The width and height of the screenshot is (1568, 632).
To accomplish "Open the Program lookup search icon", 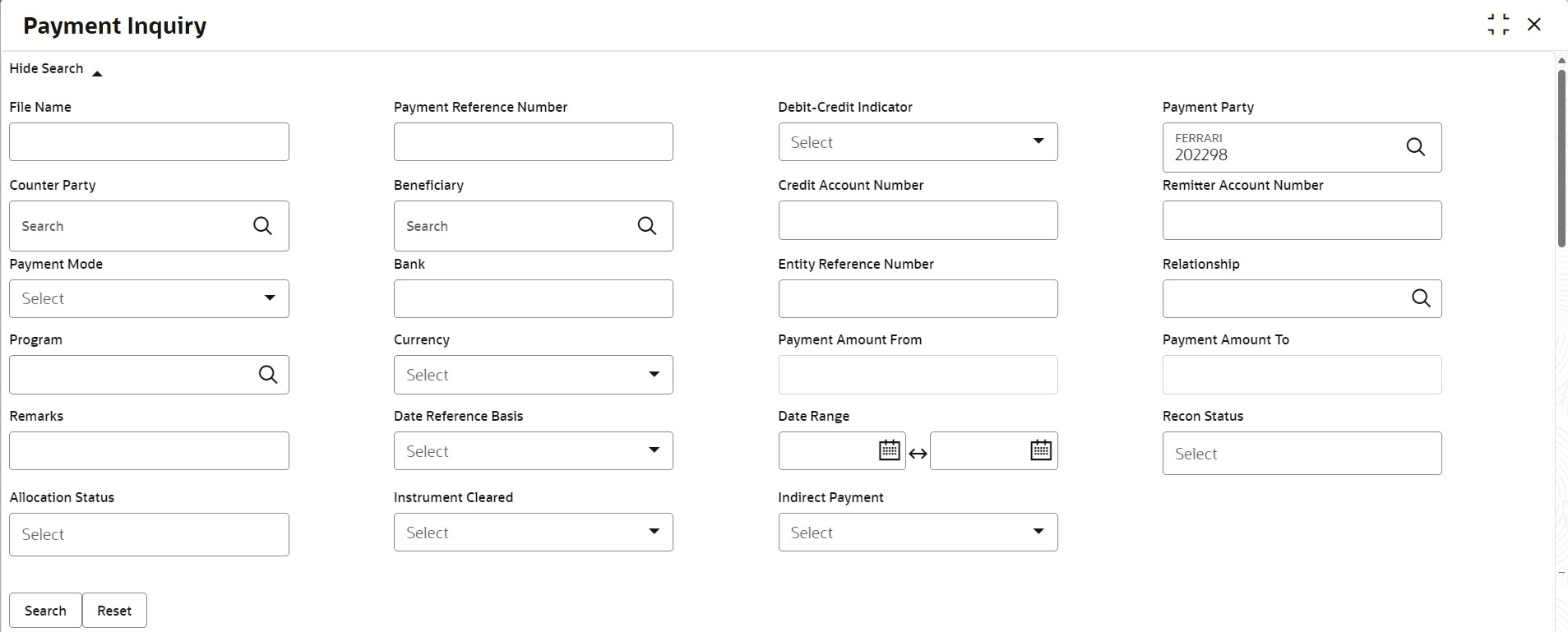I will (x=268, y=375).
